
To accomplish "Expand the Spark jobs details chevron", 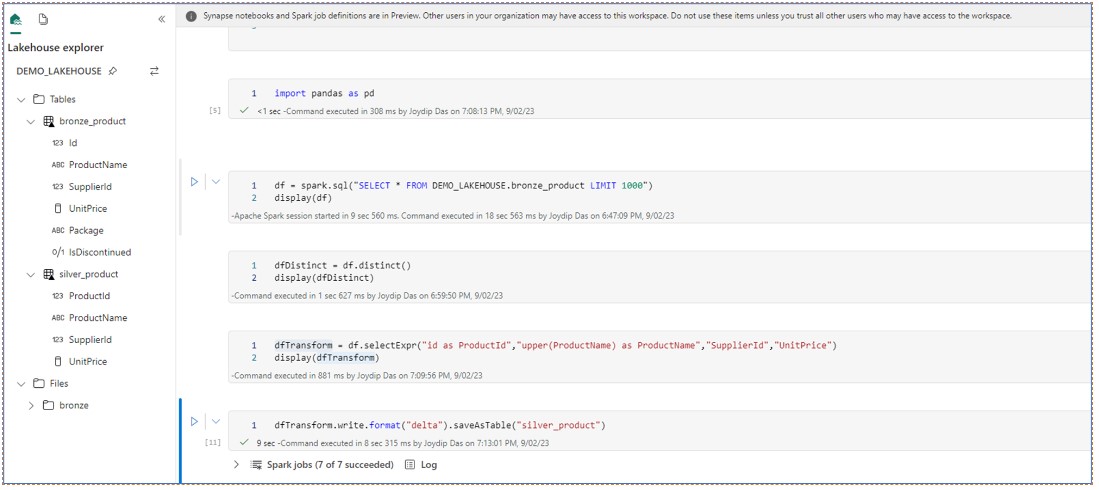I will point(236,465).
